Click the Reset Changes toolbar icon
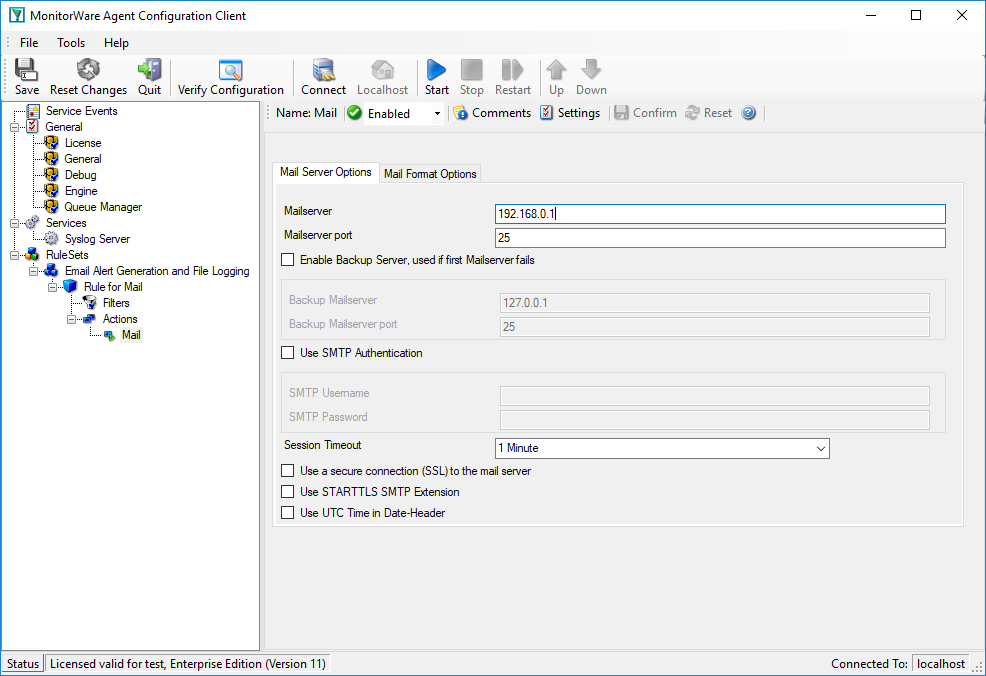Viewport: 986px width, 676px height. pyautogui.click(x=88, y=70)
